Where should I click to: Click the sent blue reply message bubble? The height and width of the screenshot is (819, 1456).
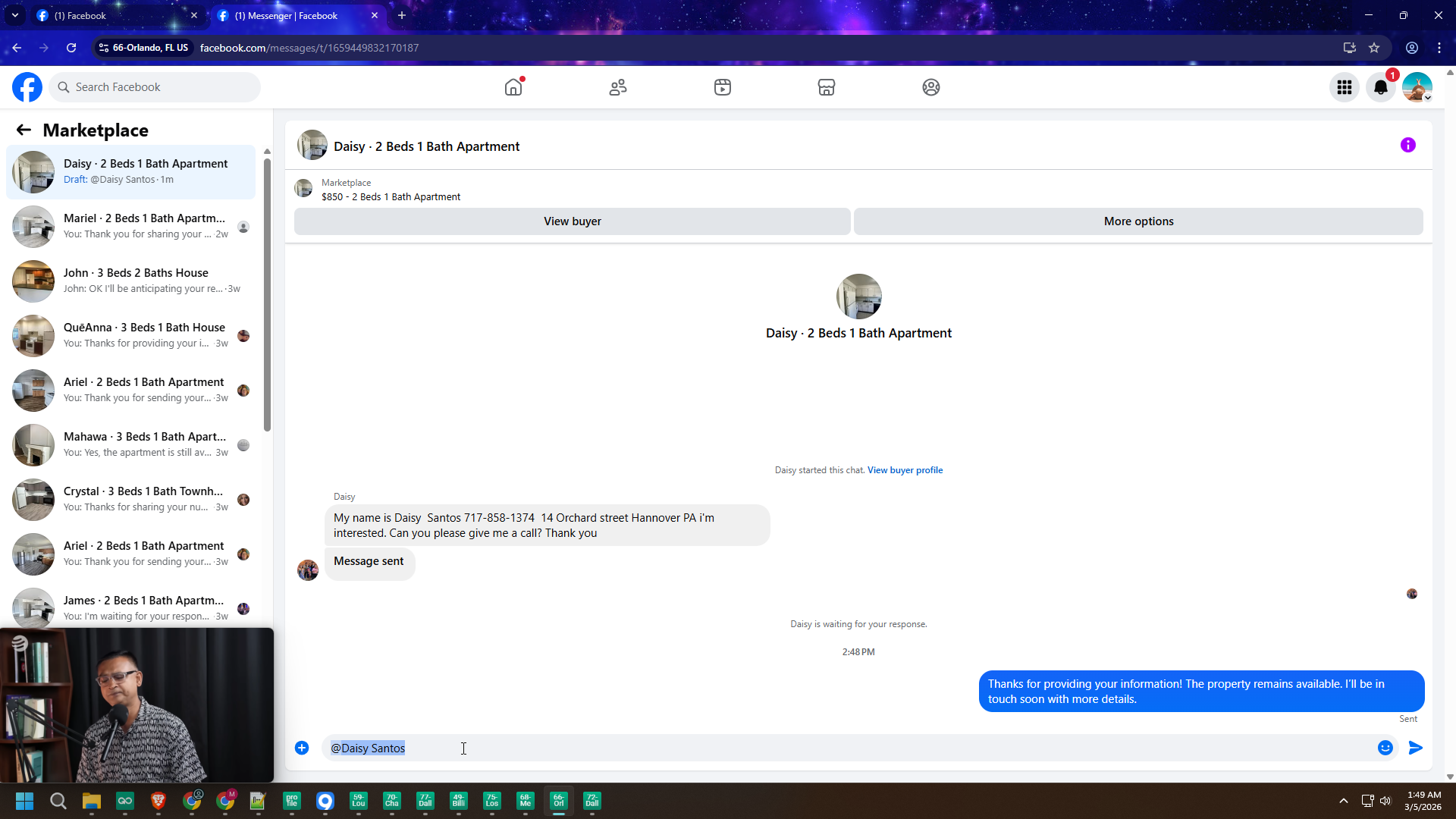pos(1201,692)
